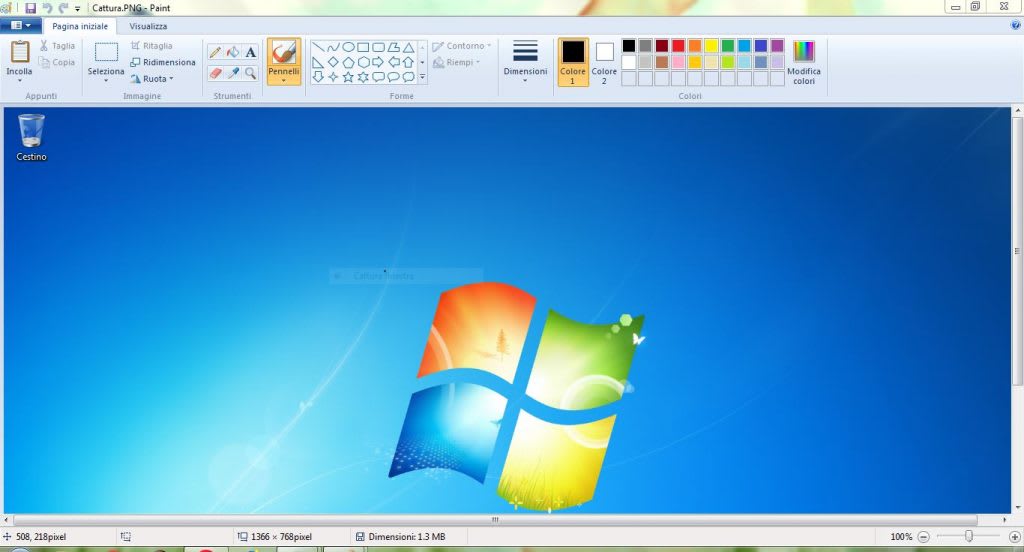1024x552 pixels.
Task: Choose the triangle shape
Action: 408,47
